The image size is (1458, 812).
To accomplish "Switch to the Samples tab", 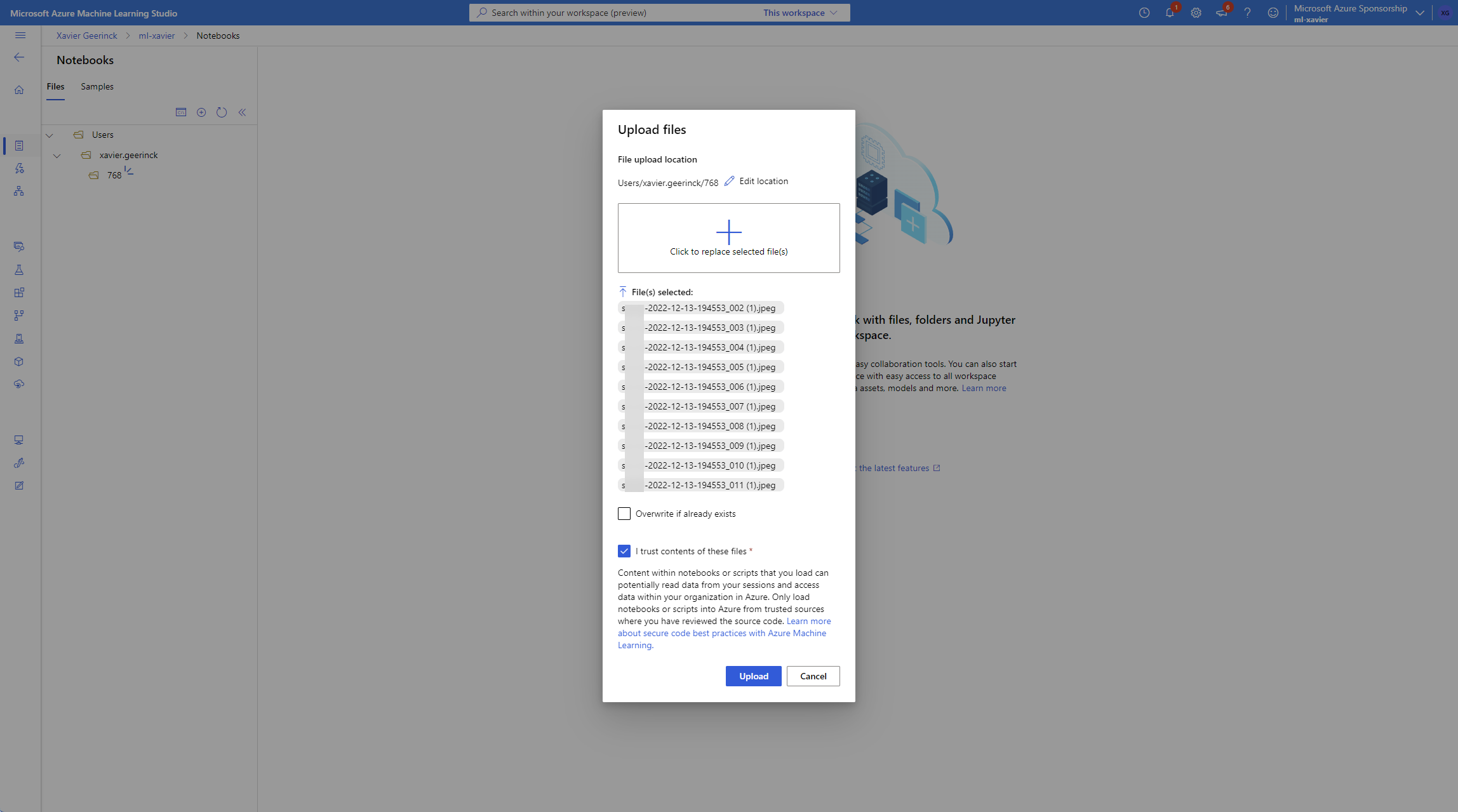I will (97, 86).
